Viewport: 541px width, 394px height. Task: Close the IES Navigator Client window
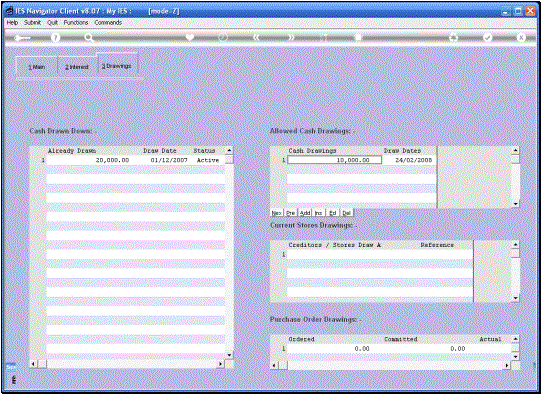pos(530,11)
